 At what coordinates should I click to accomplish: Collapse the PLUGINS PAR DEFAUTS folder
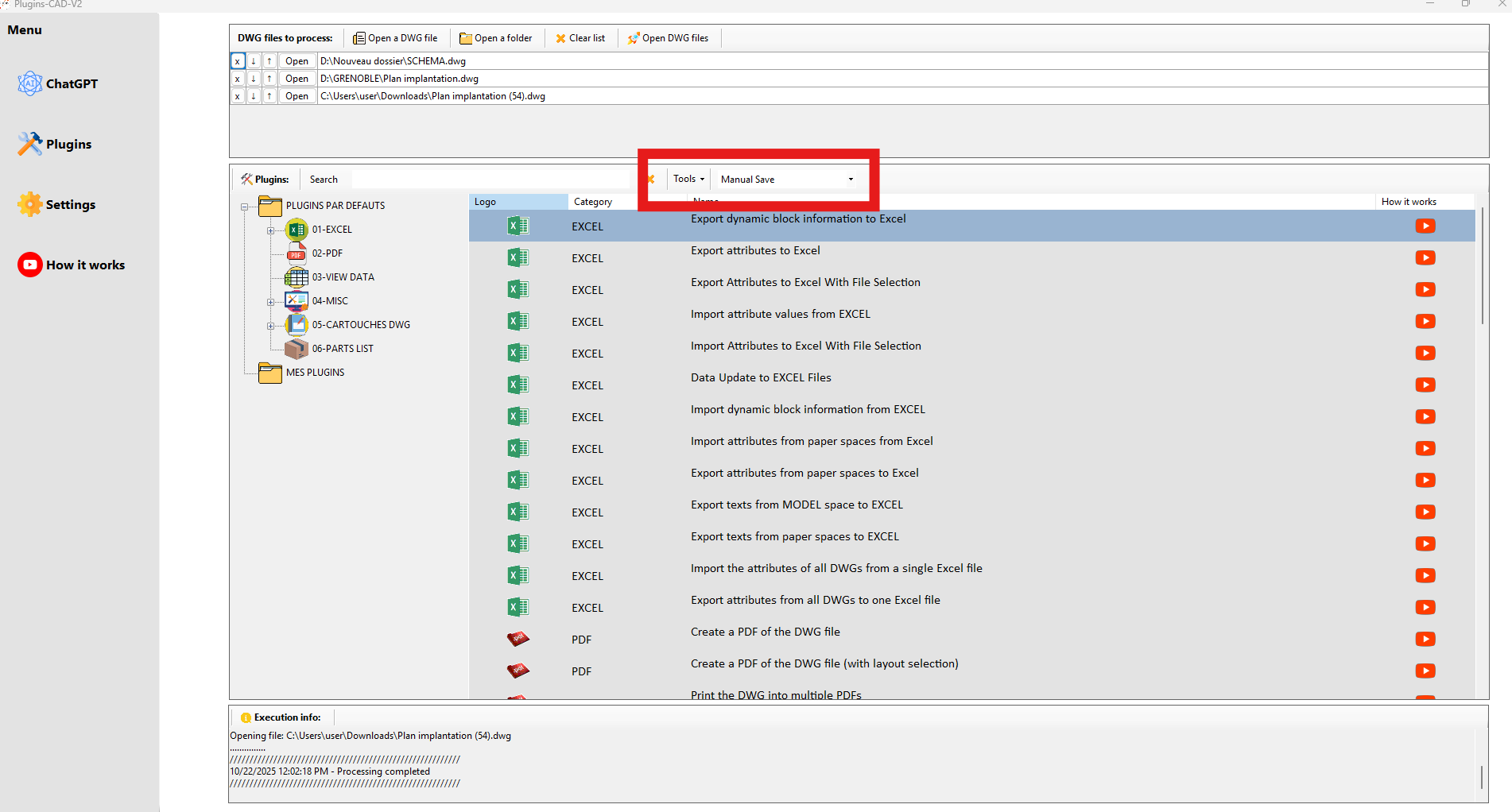(x=244, y=207)
